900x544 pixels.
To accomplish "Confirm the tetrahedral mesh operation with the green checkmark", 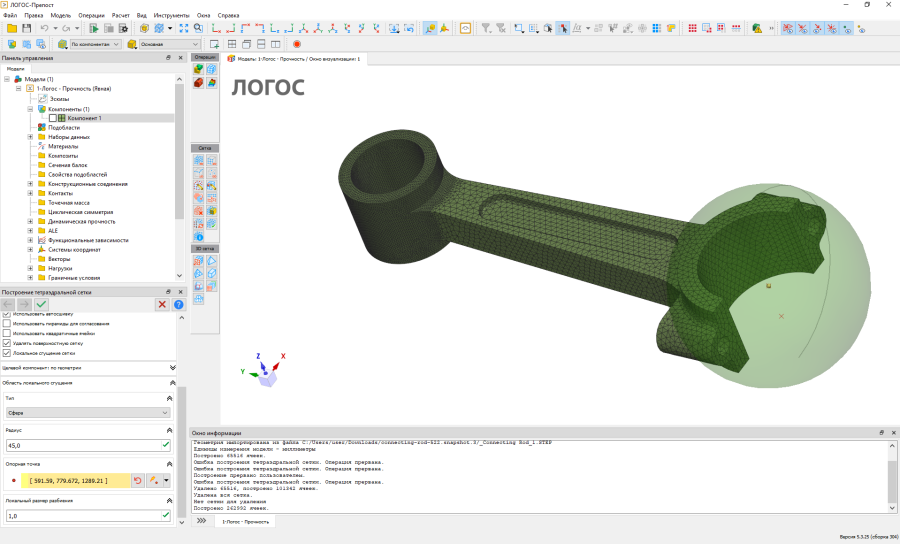I will [x=41, y=305].
